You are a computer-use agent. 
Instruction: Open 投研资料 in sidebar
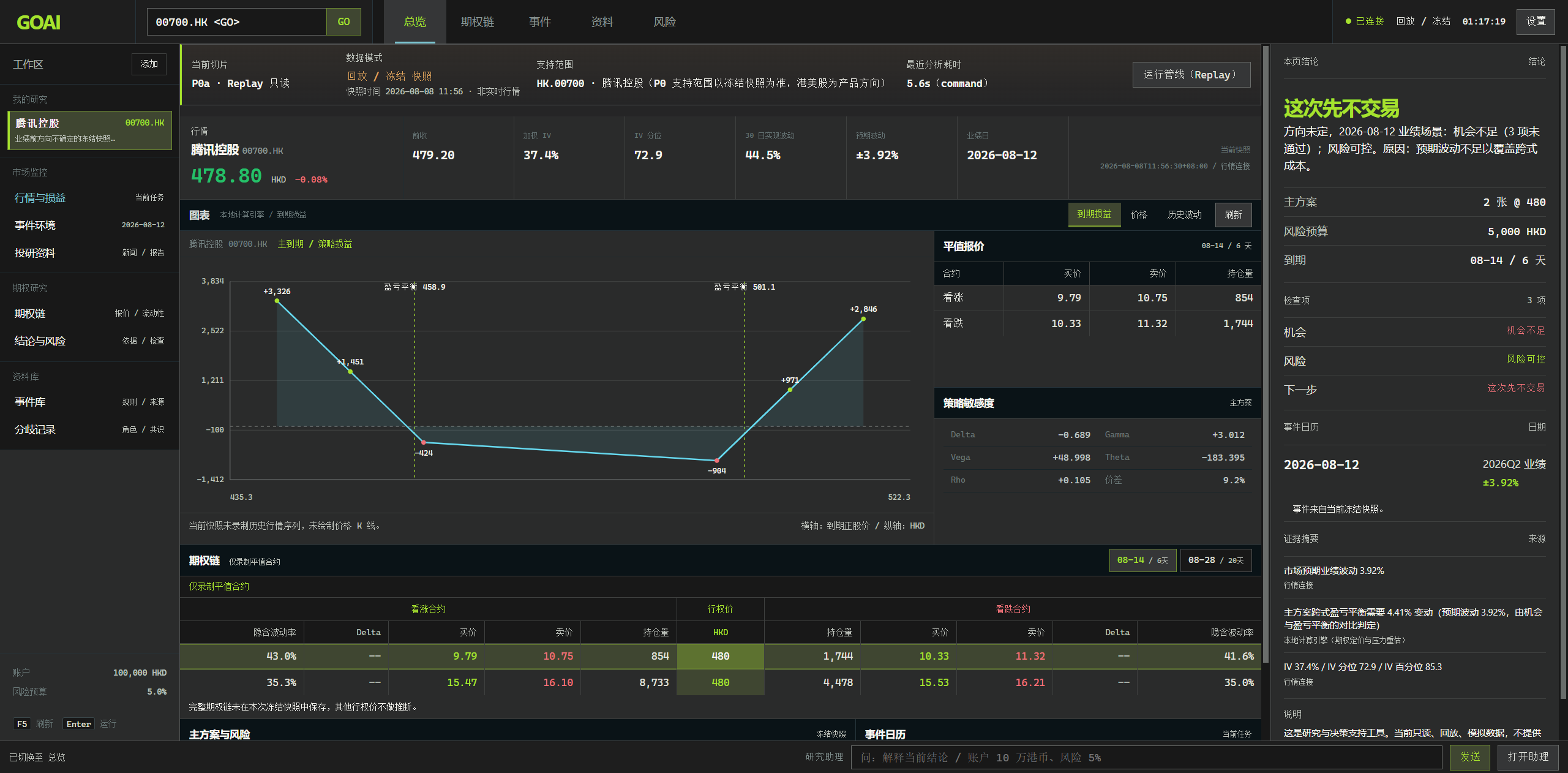click(89, 253)
